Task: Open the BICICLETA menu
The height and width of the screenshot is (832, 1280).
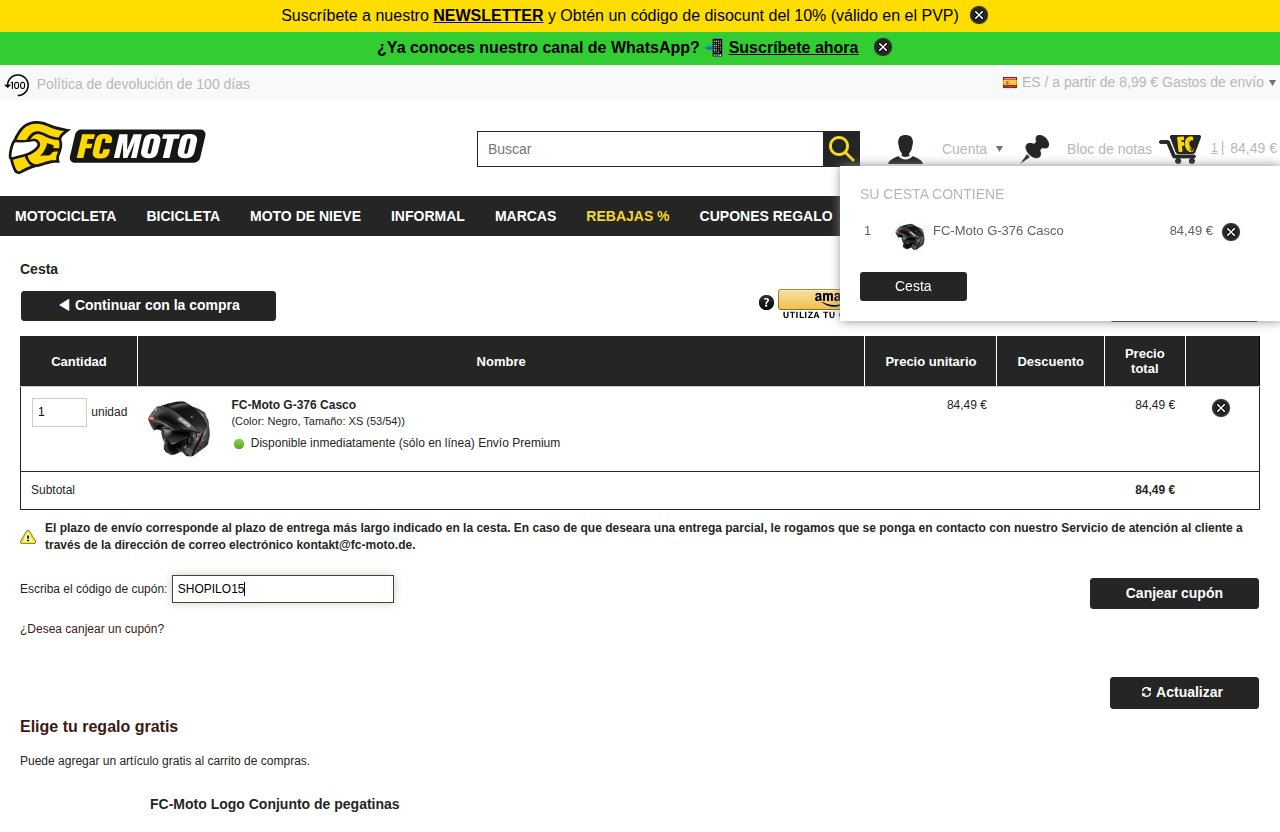Action: pyautogui.click(x=183, y=216)
